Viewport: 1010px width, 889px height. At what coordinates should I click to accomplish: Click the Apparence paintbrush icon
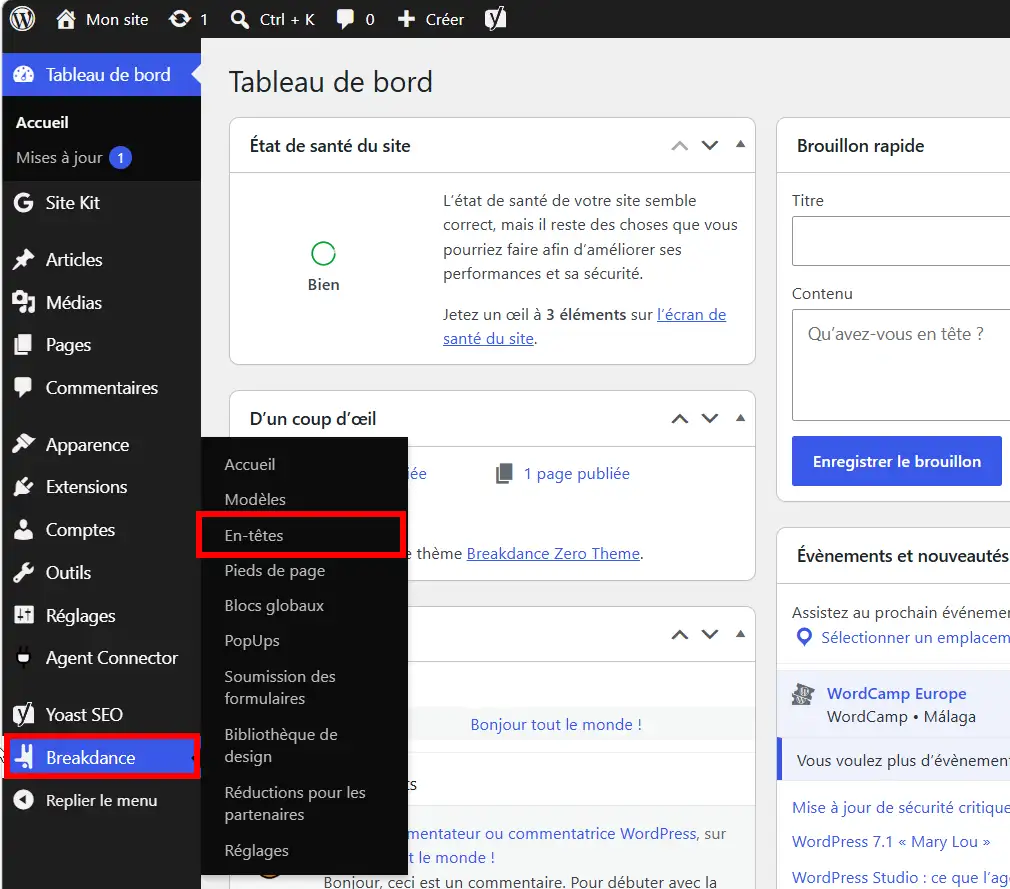24,444
